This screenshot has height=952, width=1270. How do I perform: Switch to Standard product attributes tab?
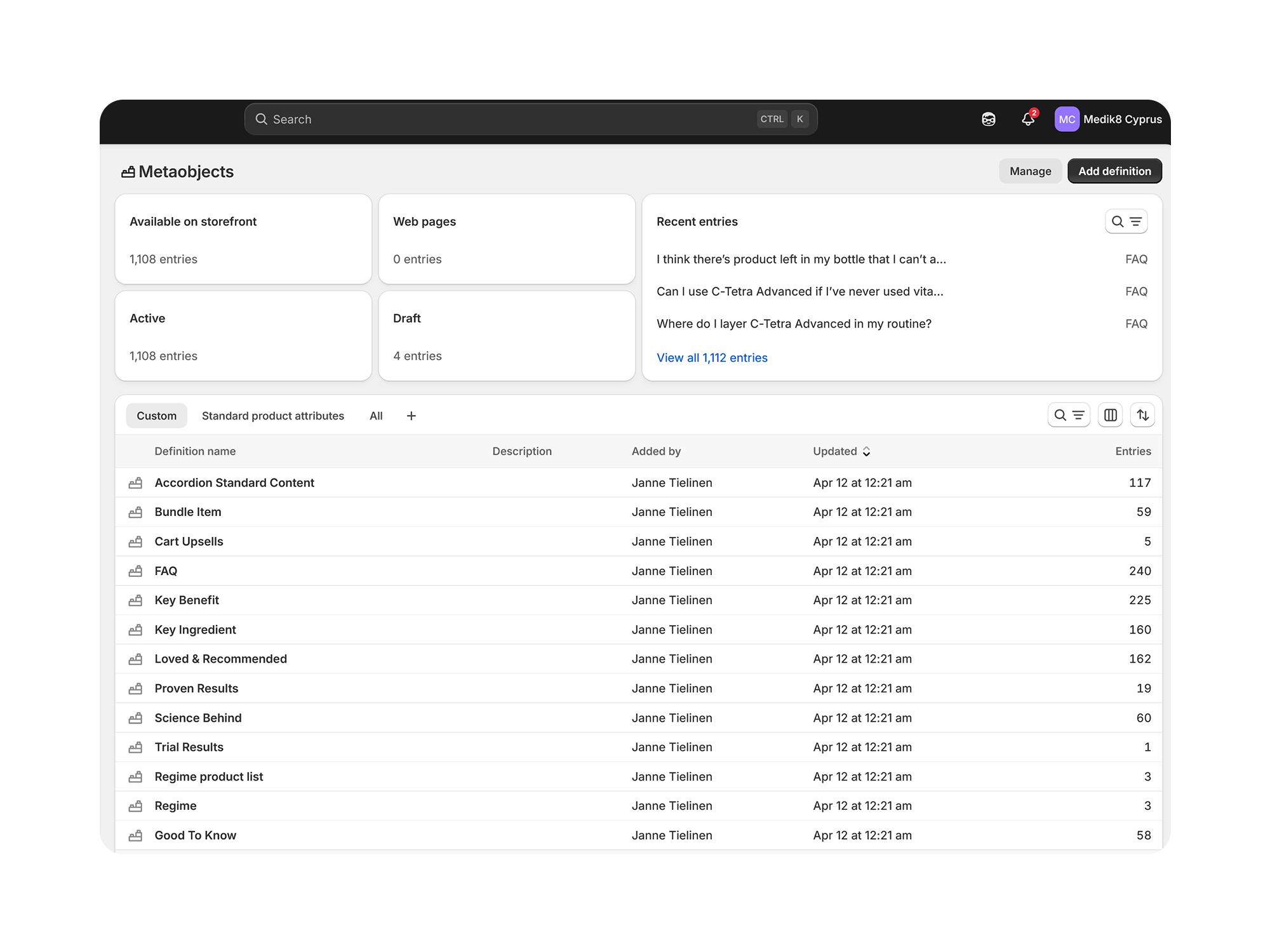click(x=273, y=416)
